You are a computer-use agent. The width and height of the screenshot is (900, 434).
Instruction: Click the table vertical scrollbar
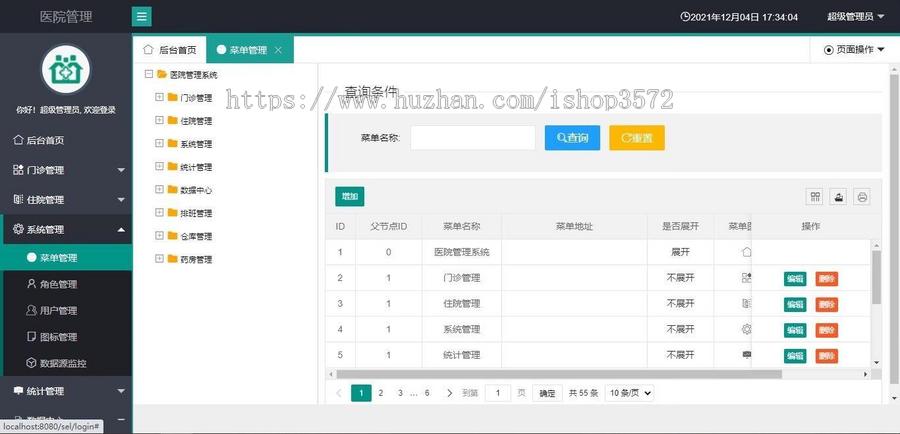pos(876,277)
